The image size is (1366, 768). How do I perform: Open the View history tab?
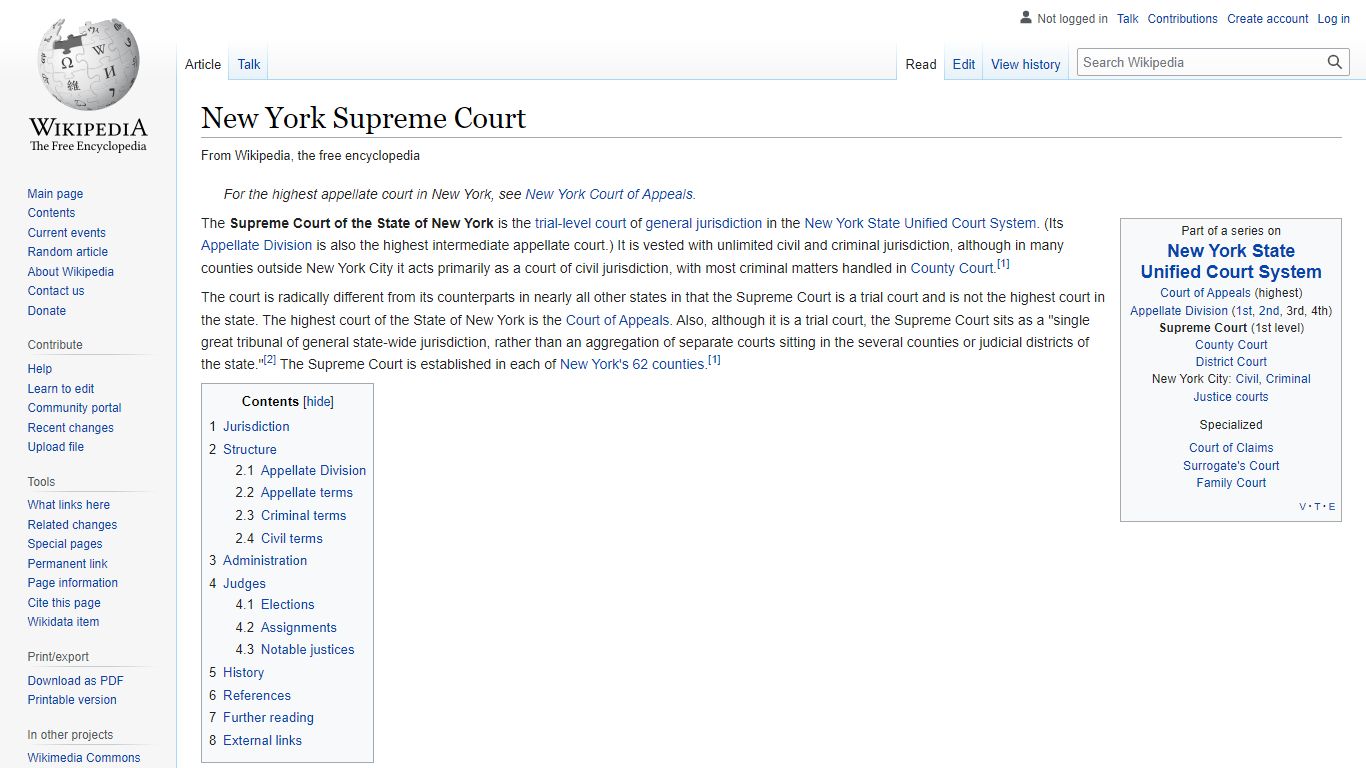pos(1026,64)
